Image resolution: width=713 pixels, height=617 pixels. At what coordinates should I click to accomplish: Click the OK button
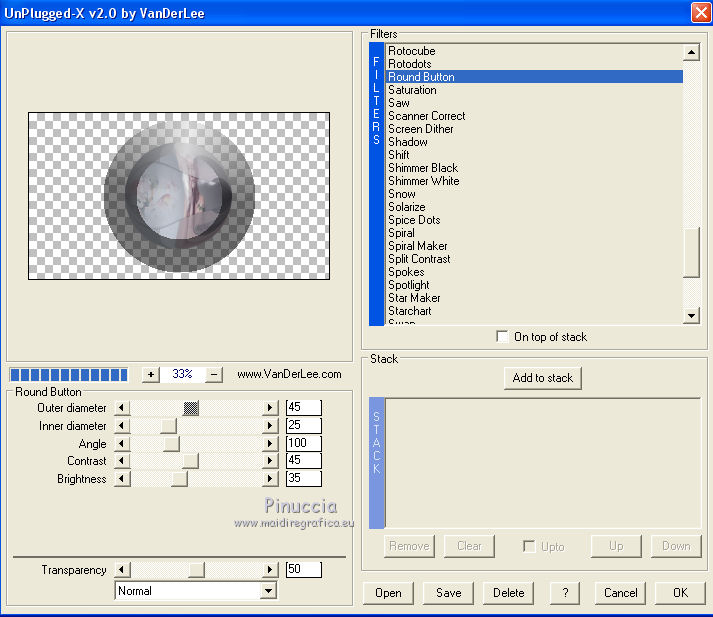click(680, 592)
